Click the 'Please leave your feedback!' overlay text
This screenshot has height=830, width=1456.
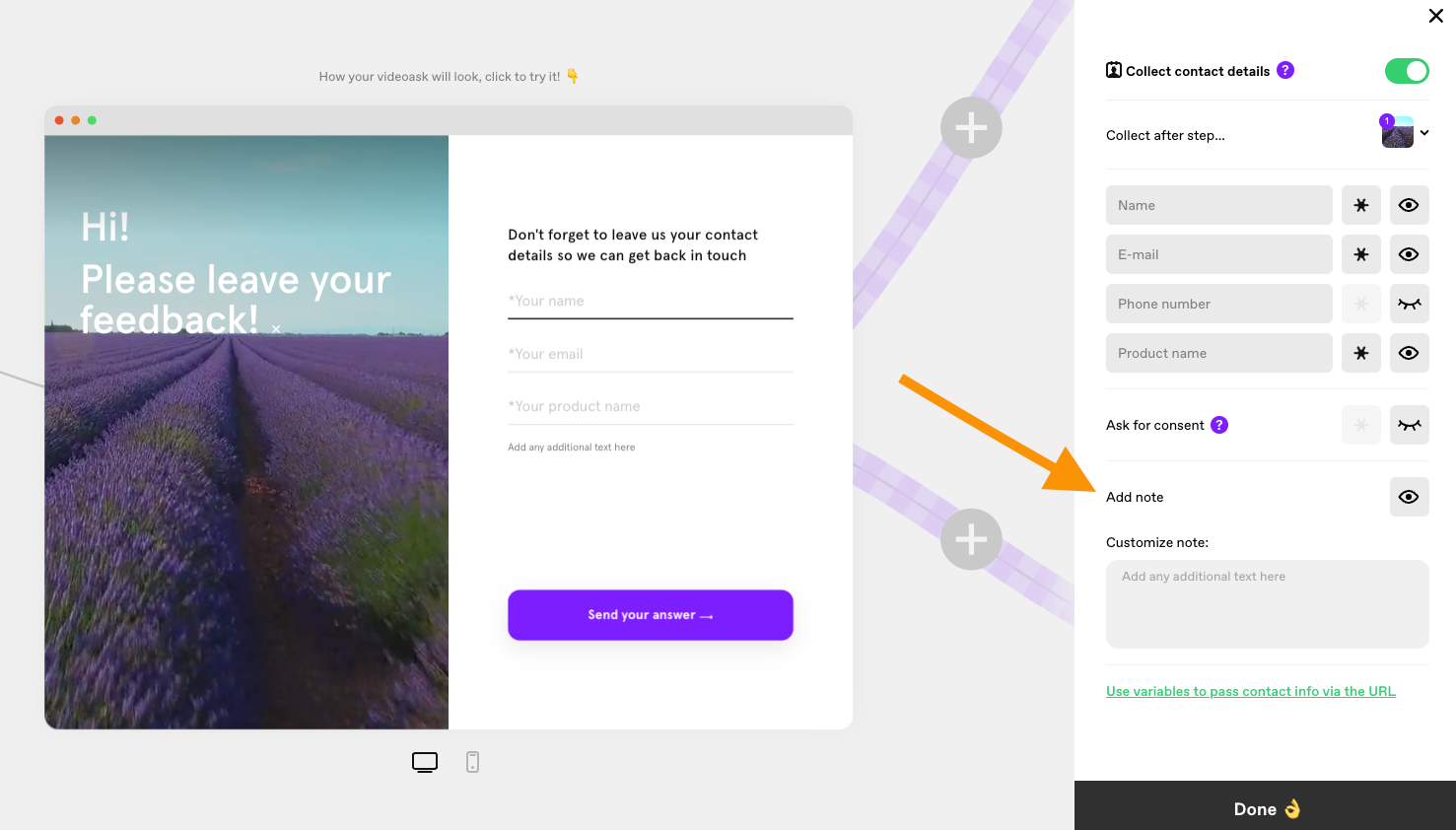[x=236, y=299]
